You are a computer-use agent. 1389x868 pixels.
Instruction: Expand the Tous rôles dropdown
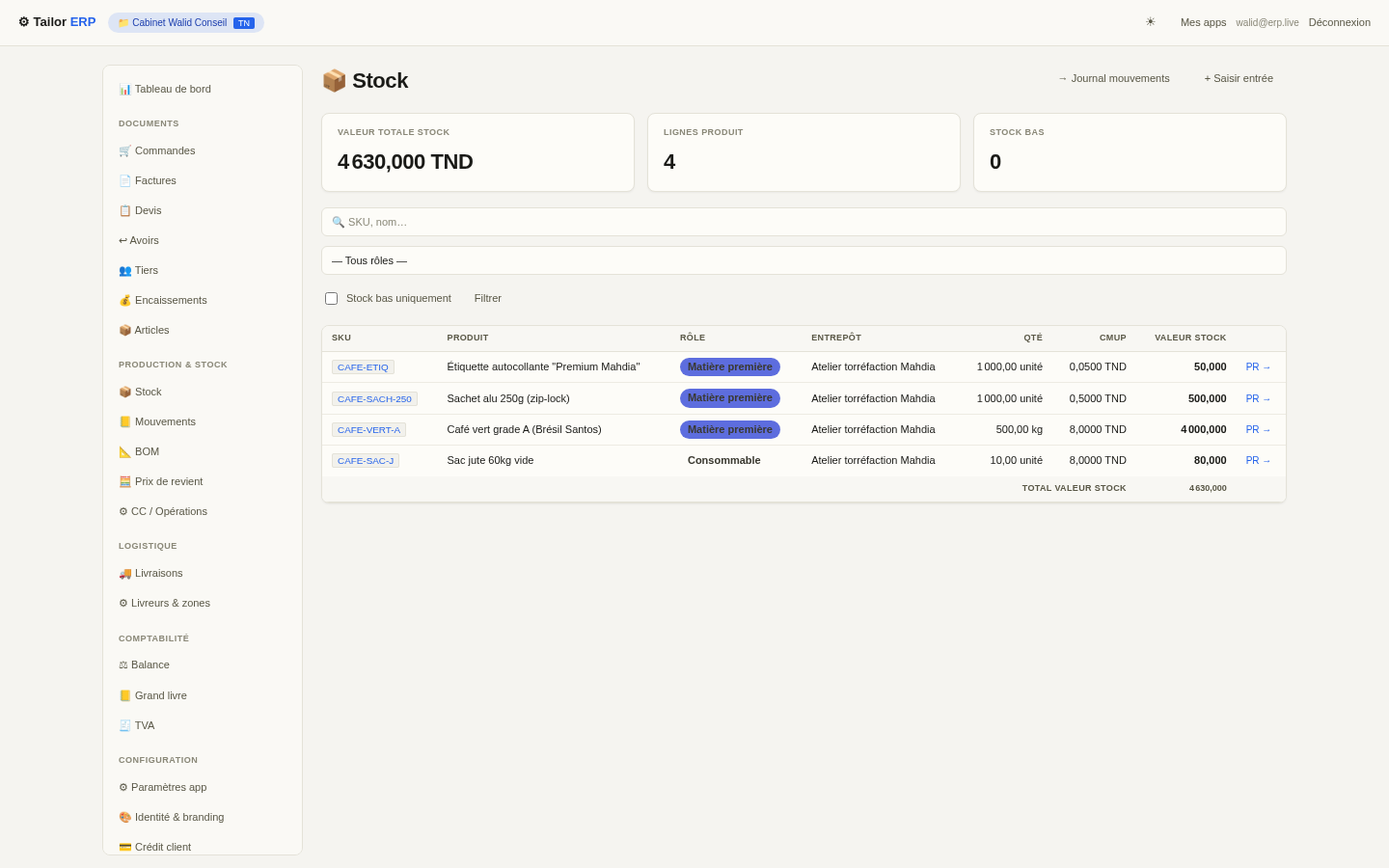point(803,260)
